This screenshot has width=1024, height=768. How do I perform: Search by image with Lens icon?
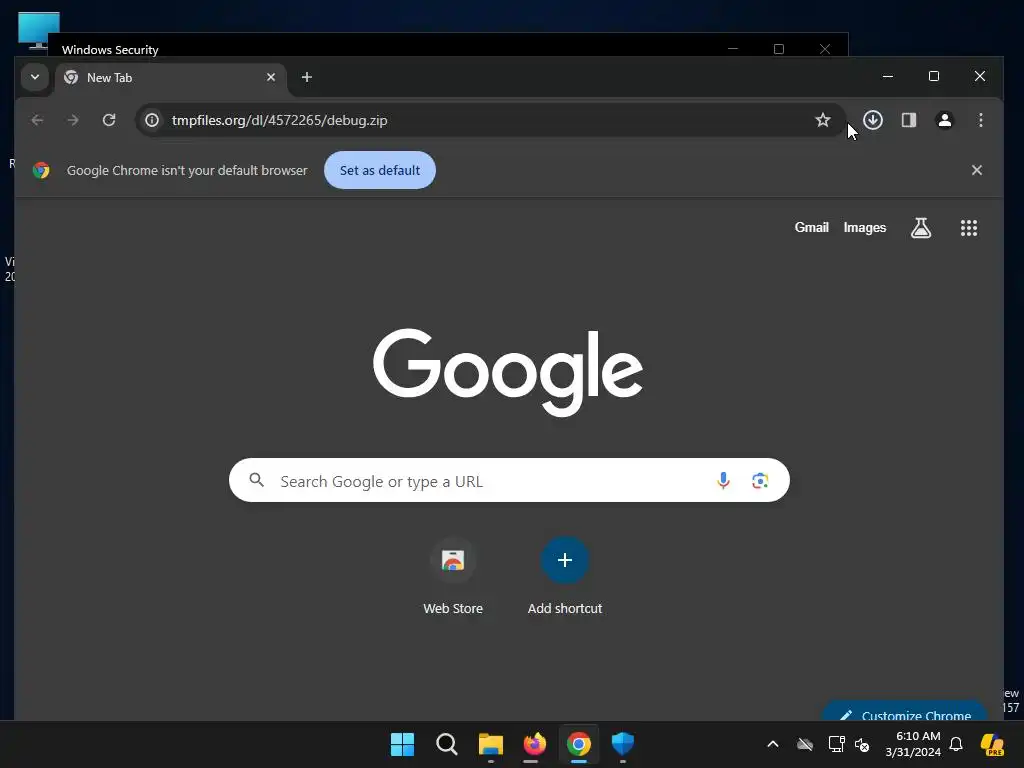click(x=760, y=481)
